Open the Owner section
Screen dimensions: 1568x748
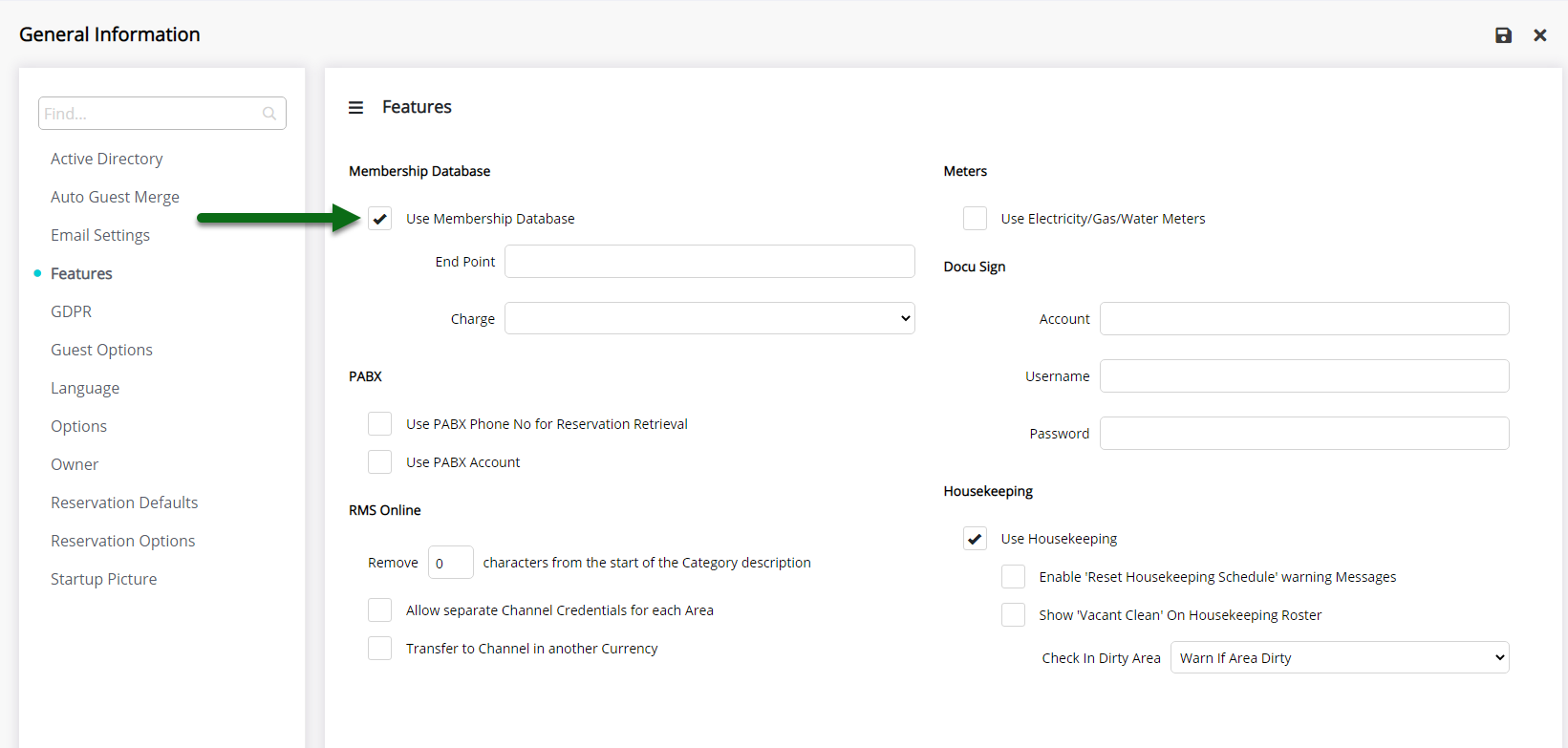pos(75,464)
